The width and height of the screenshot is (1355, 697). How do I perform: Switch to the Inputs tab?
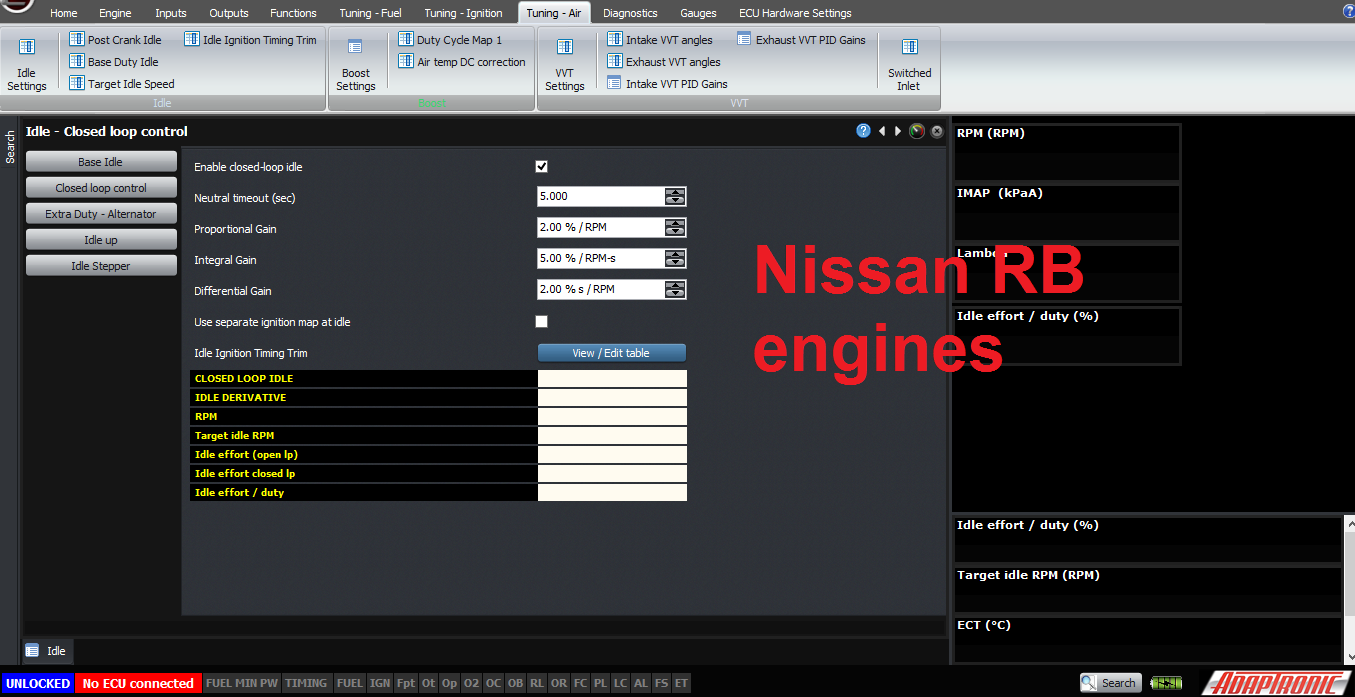pyautogui.click(x=171, y=13)
